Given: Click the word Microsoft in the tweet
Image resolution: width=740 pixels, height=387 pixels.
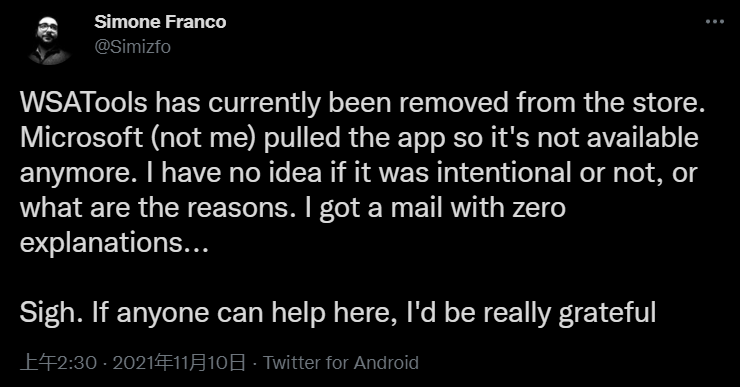Looking at the screenshot, I should pos(82,137).
